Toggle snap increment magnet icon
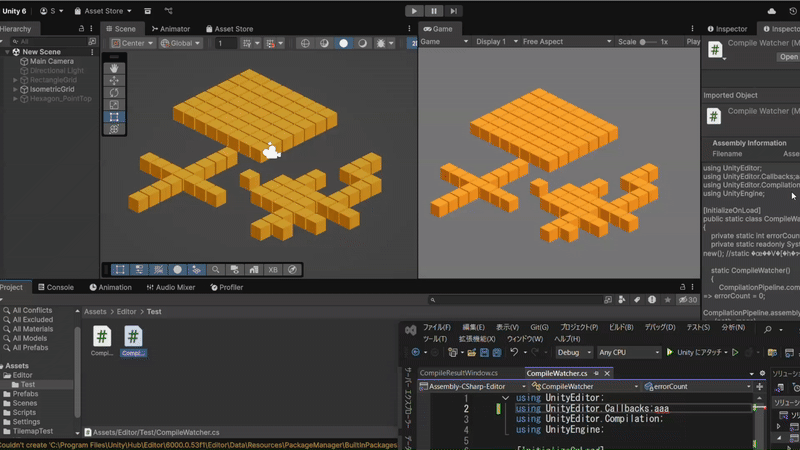Screen dimensions: 800x450 click(x=271, y=43)
